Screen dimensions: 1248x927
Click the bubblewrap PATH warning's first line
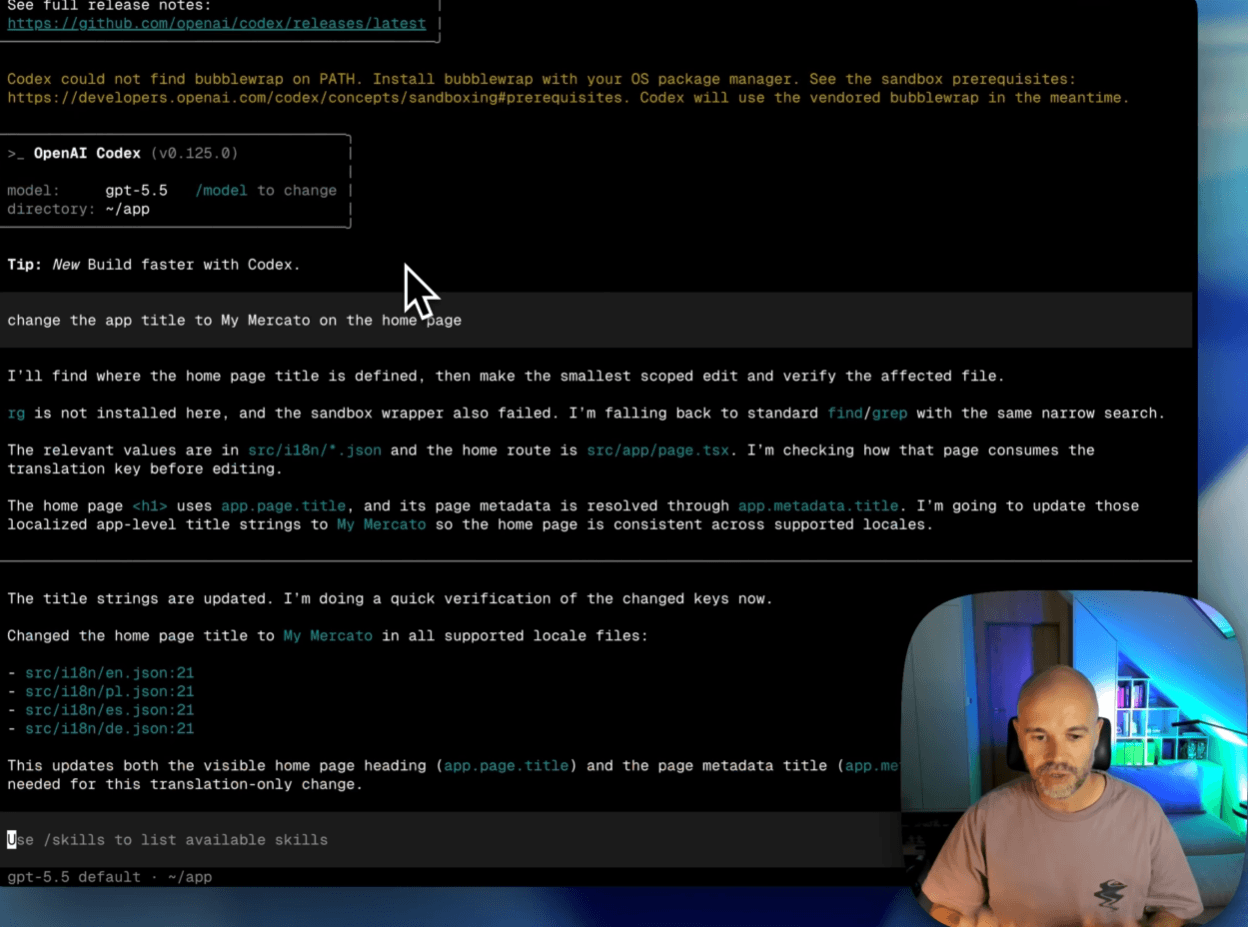[541, 79]
